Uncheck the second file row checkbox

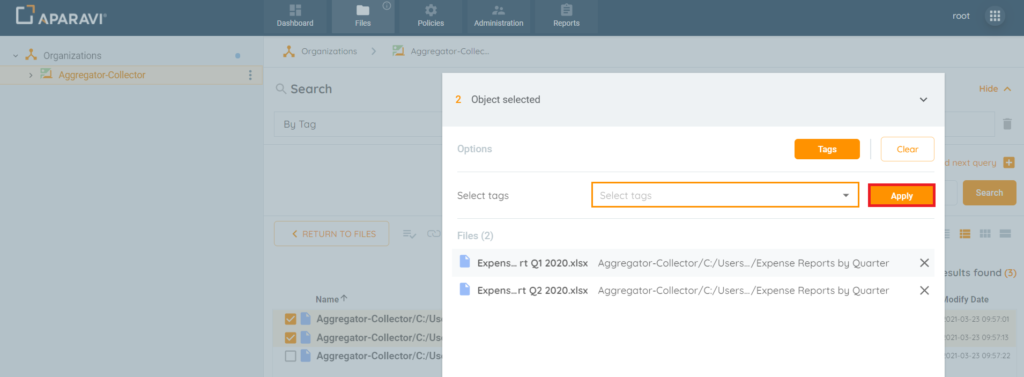(x=291, y=338)
